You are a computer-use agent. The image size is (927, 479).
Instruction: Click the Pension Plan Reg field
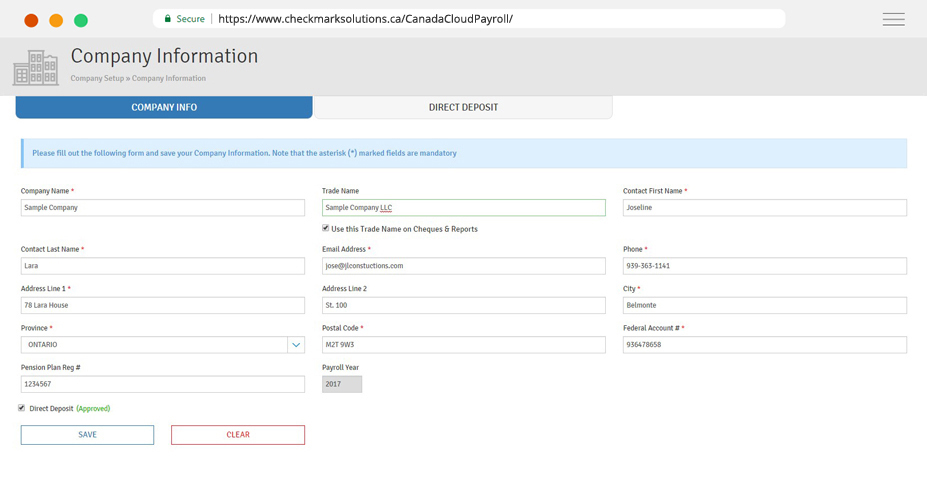pos(162,384)
